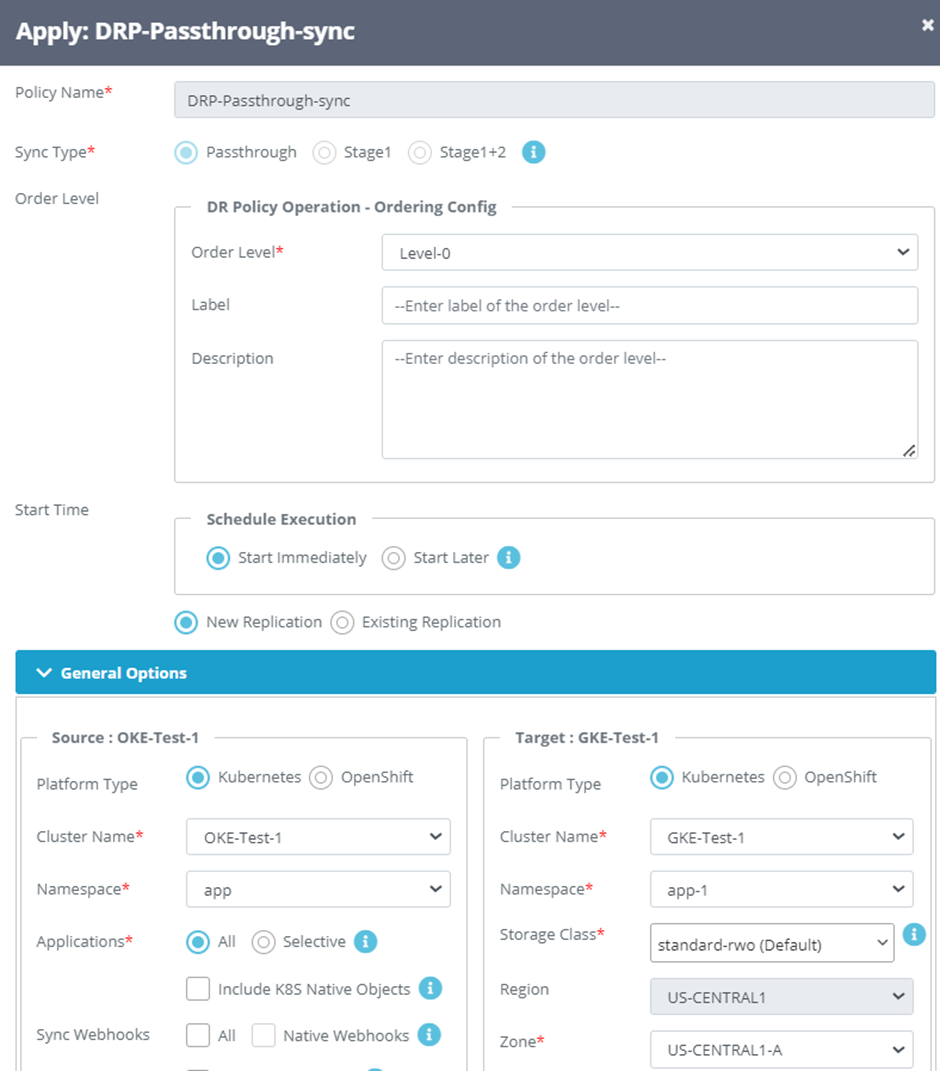Select the Passthrough sync type
This screenshot has height=1071, width=940.
click(186, 152)
